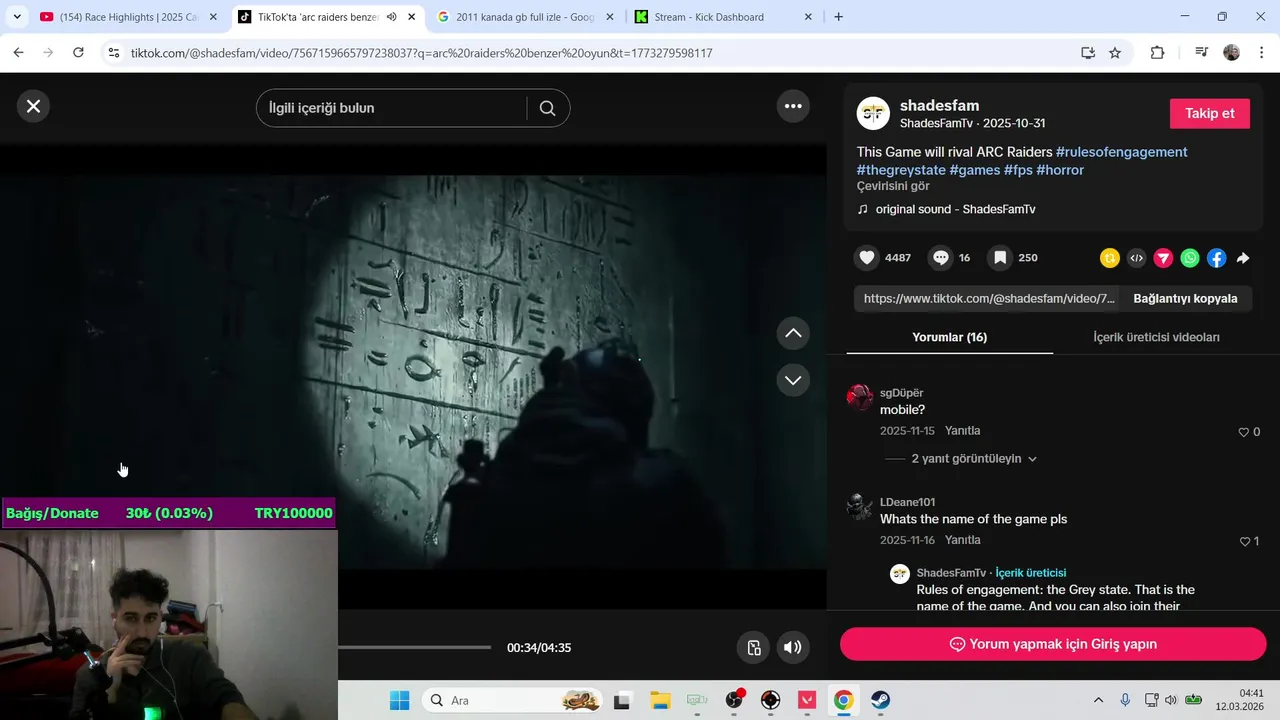
Task: Click the search magnifier in the TikTok search bar
Action: (x=547, y=108)
